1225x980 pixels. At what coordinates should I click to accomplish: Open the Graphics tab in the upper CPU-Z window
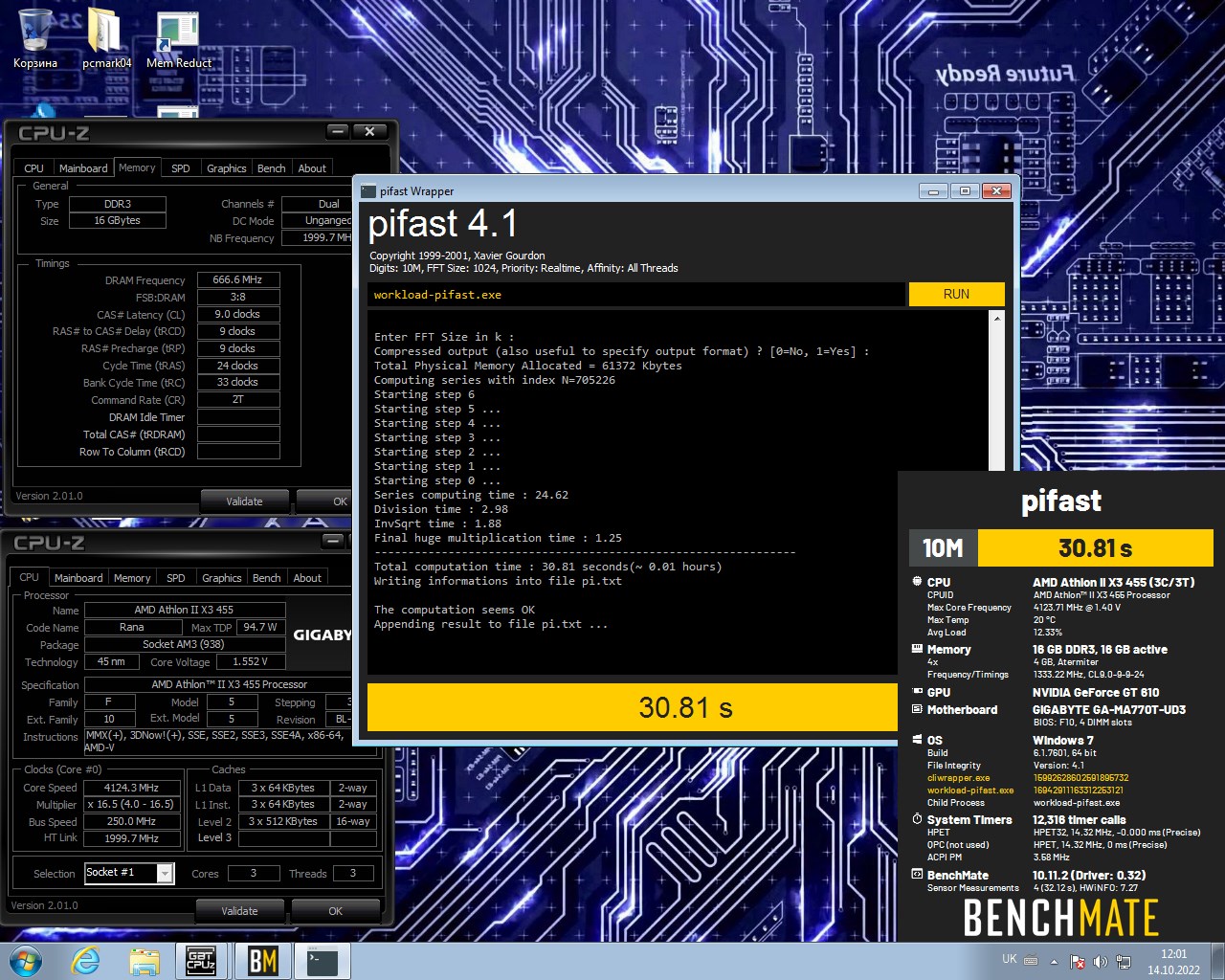tap(227, 168)
